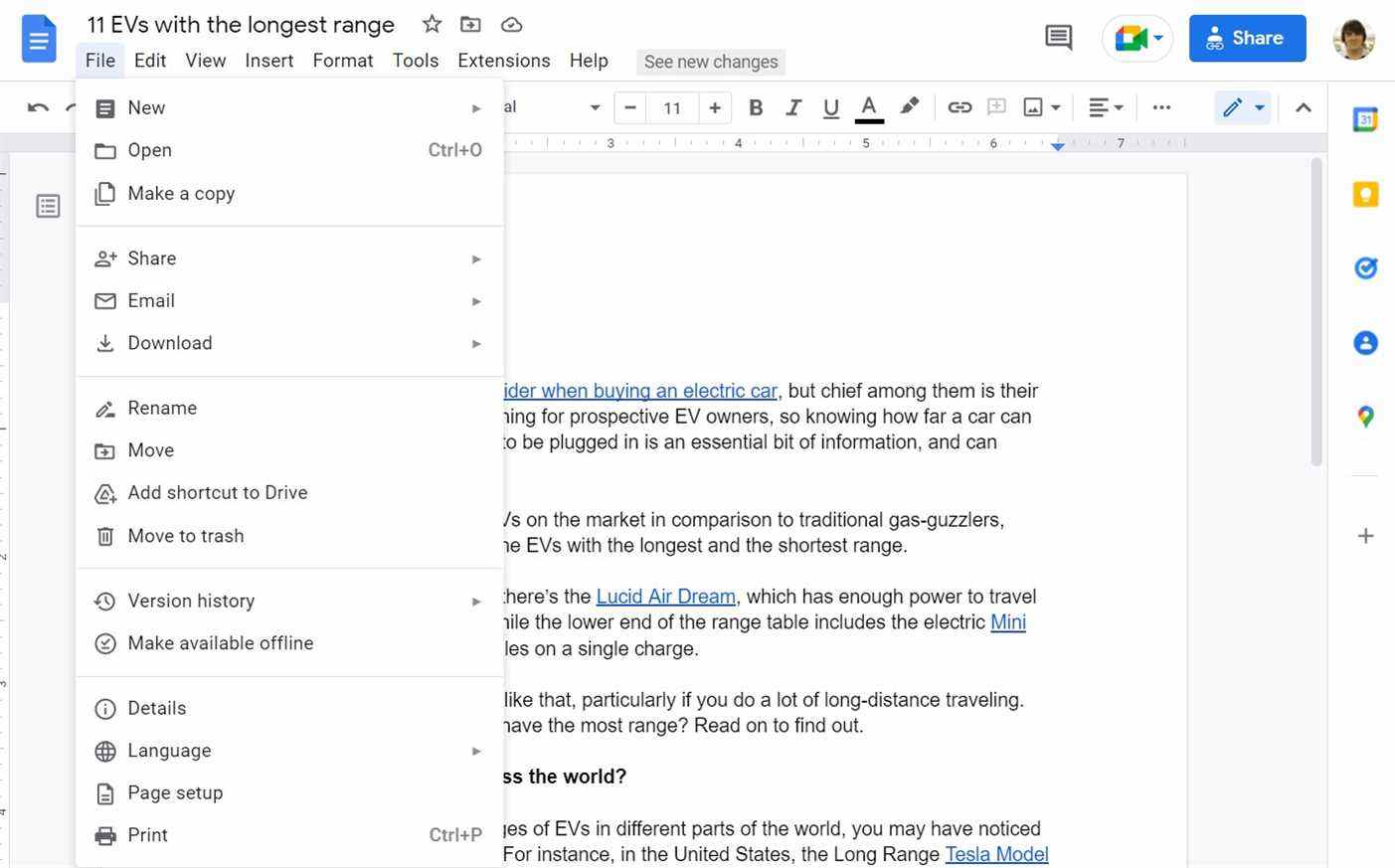Select Print in File menu
Viewport: 1395px width, 868px height.
pyautogui.click(x=289, y=835)
